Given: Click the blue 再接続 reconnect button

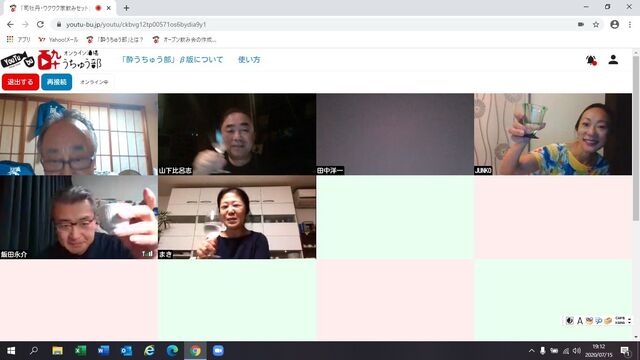Looking at the screenshot, I should pyautogui.click(x=57, y=82).
